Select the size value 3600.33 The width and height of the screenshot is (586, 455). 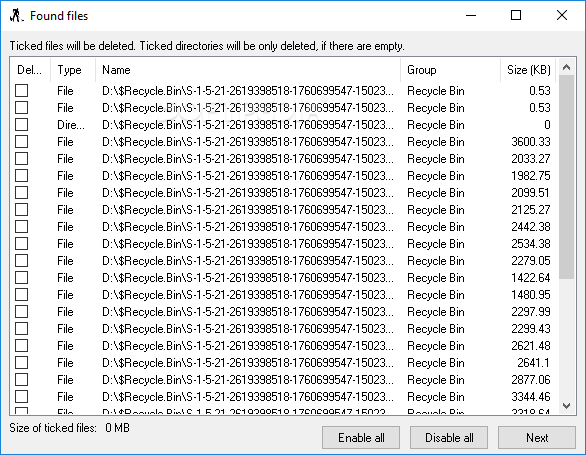(x=531, y=142)
